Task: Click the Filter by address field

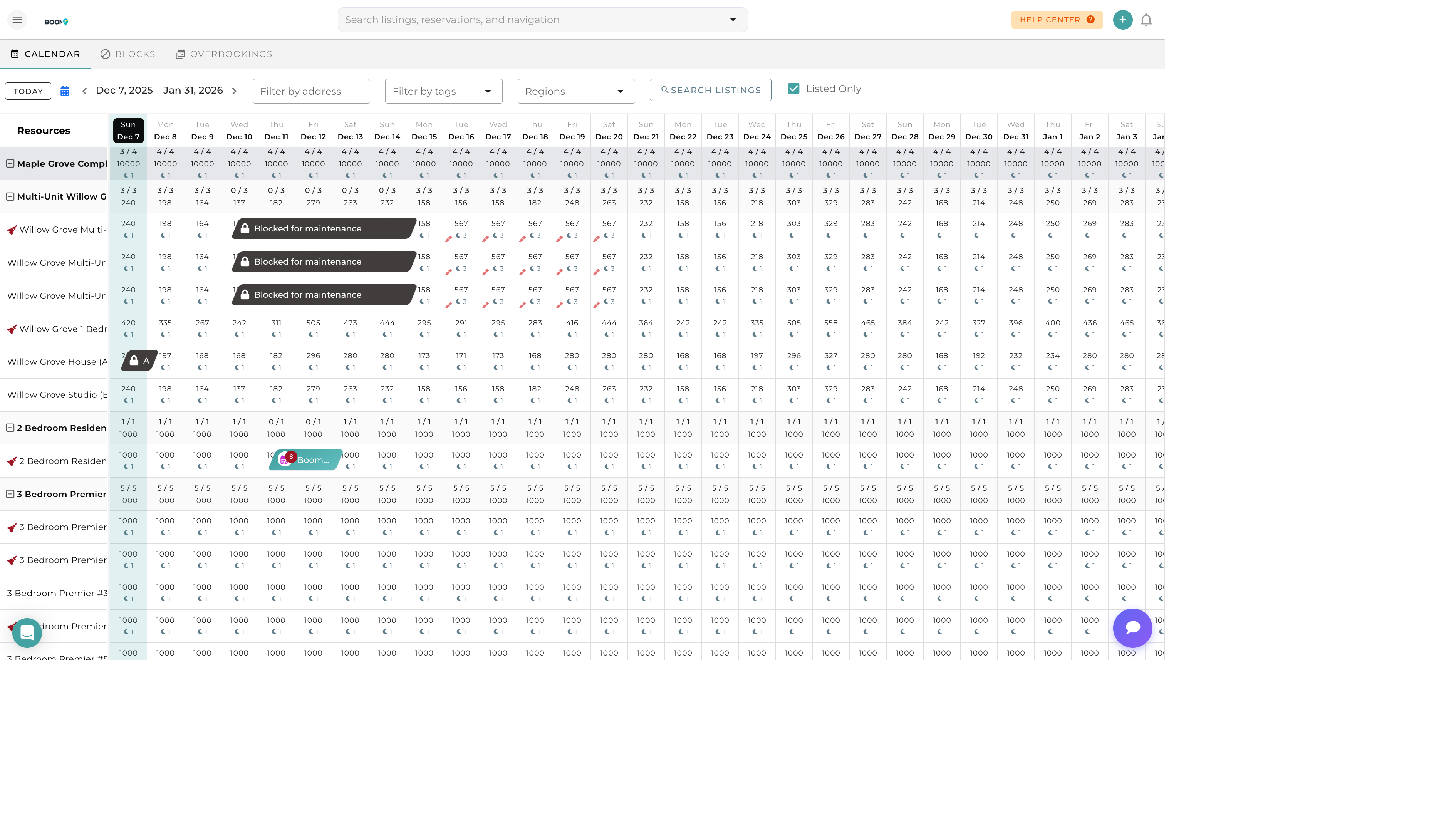Action: (311, 91)
